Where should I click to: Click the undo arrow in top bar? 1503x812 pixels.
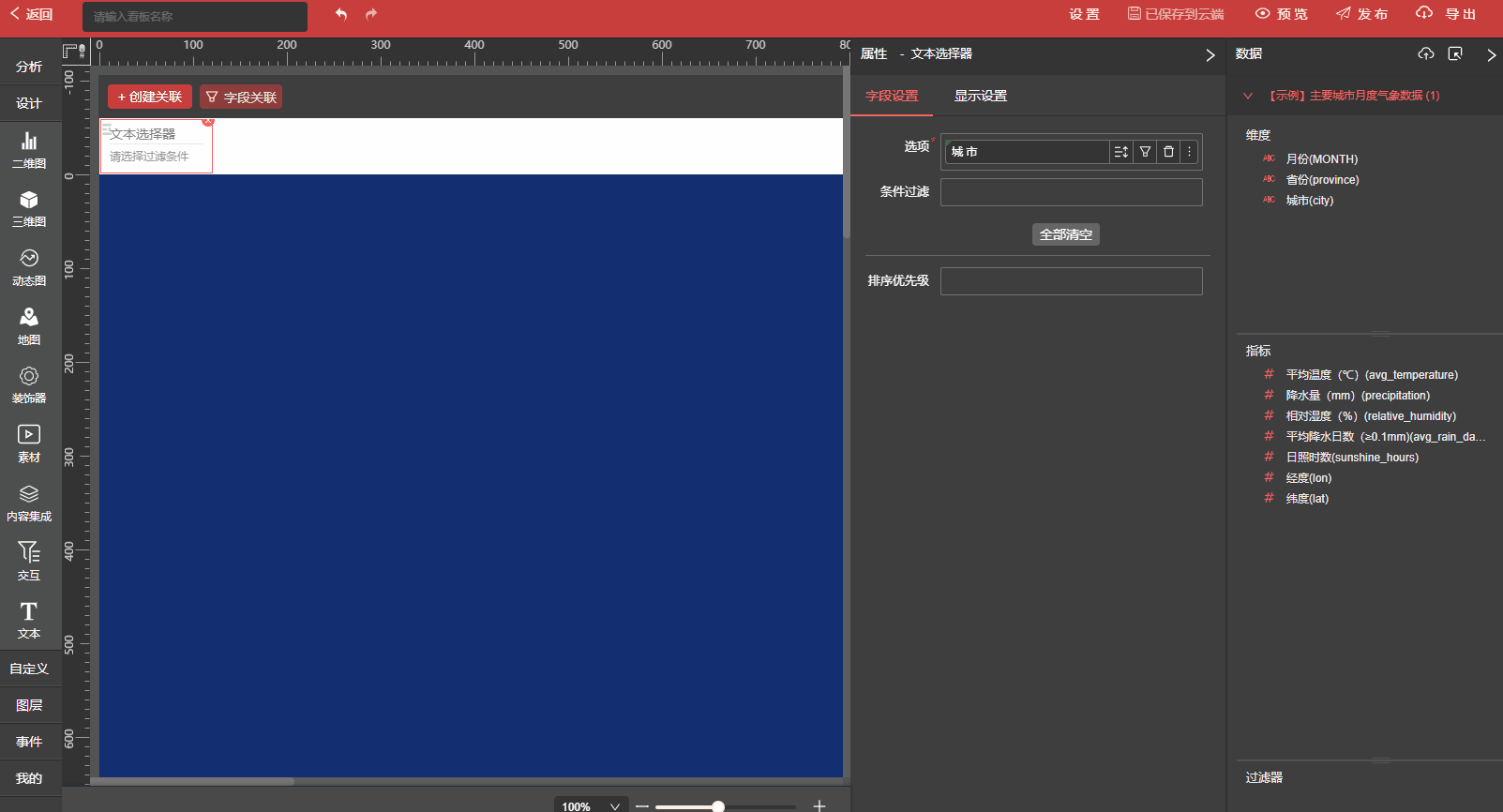click(x=341, y=14)
